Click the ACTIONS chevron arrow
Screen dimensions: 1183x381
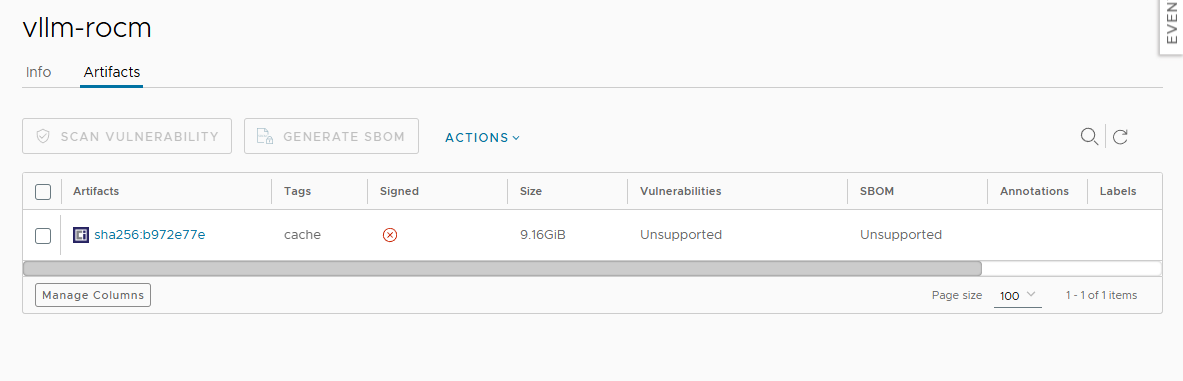[x=516, y=137]
